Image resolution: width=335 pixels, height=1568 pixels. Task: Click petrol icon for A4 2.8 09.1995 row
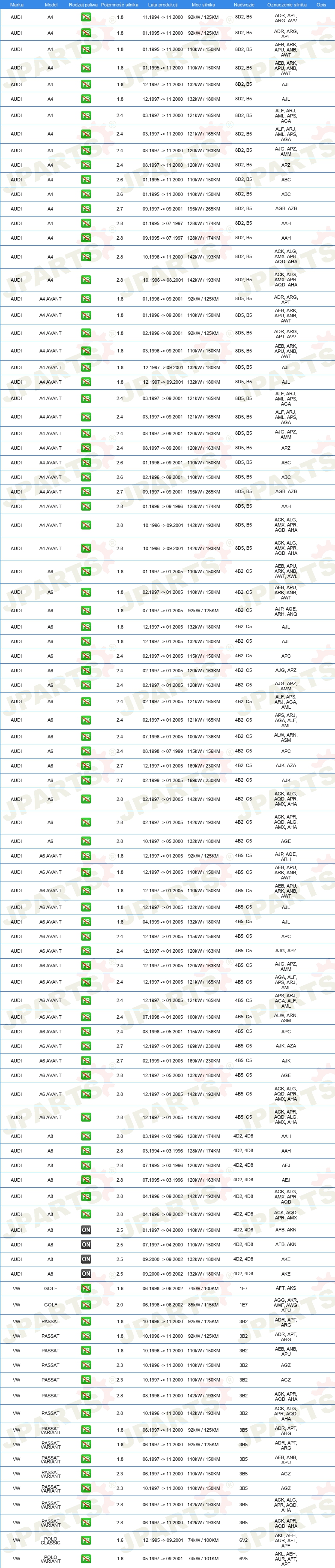[86, 238]
